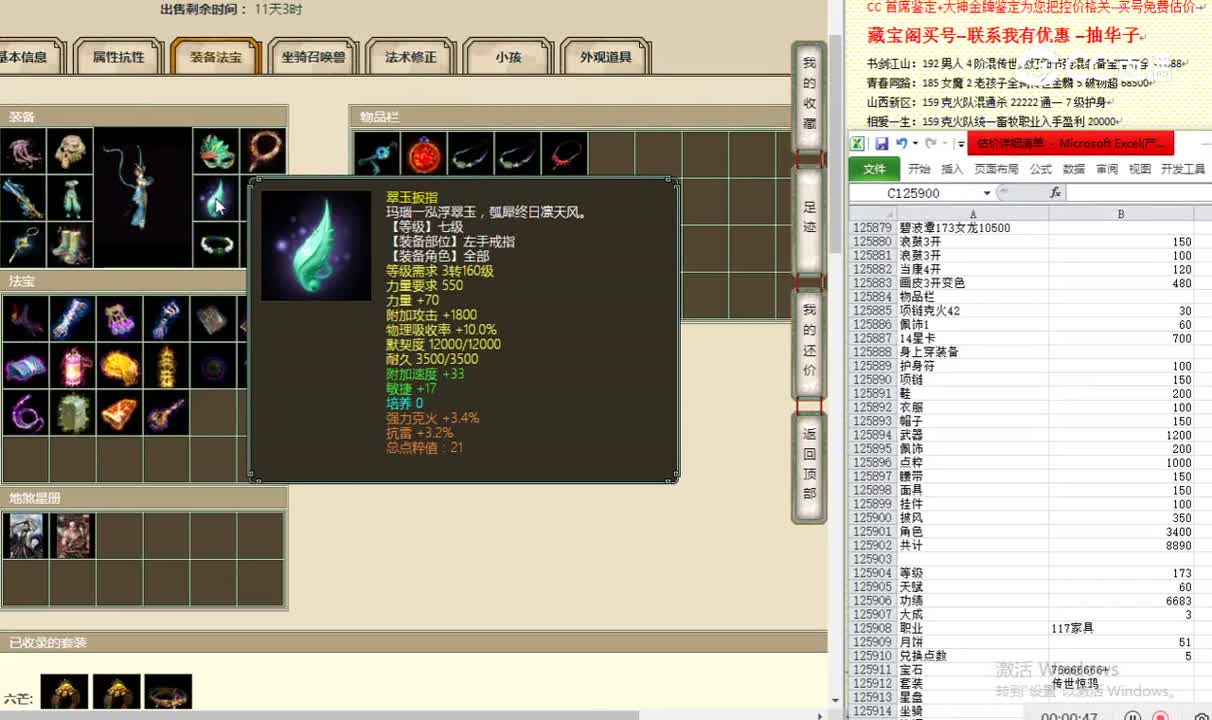Switch to 坐骑召唤兽 tab
1212x720 pixels.
pyautogui.click(x=313, y=57)
